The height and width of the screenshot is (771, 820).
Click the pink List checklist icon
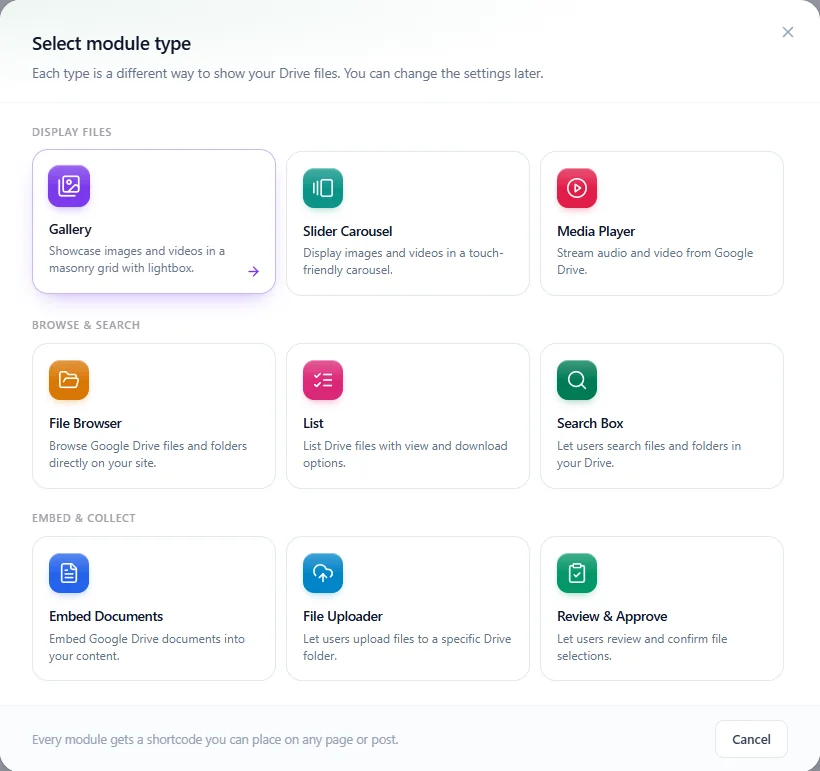[x=323, y=380]
